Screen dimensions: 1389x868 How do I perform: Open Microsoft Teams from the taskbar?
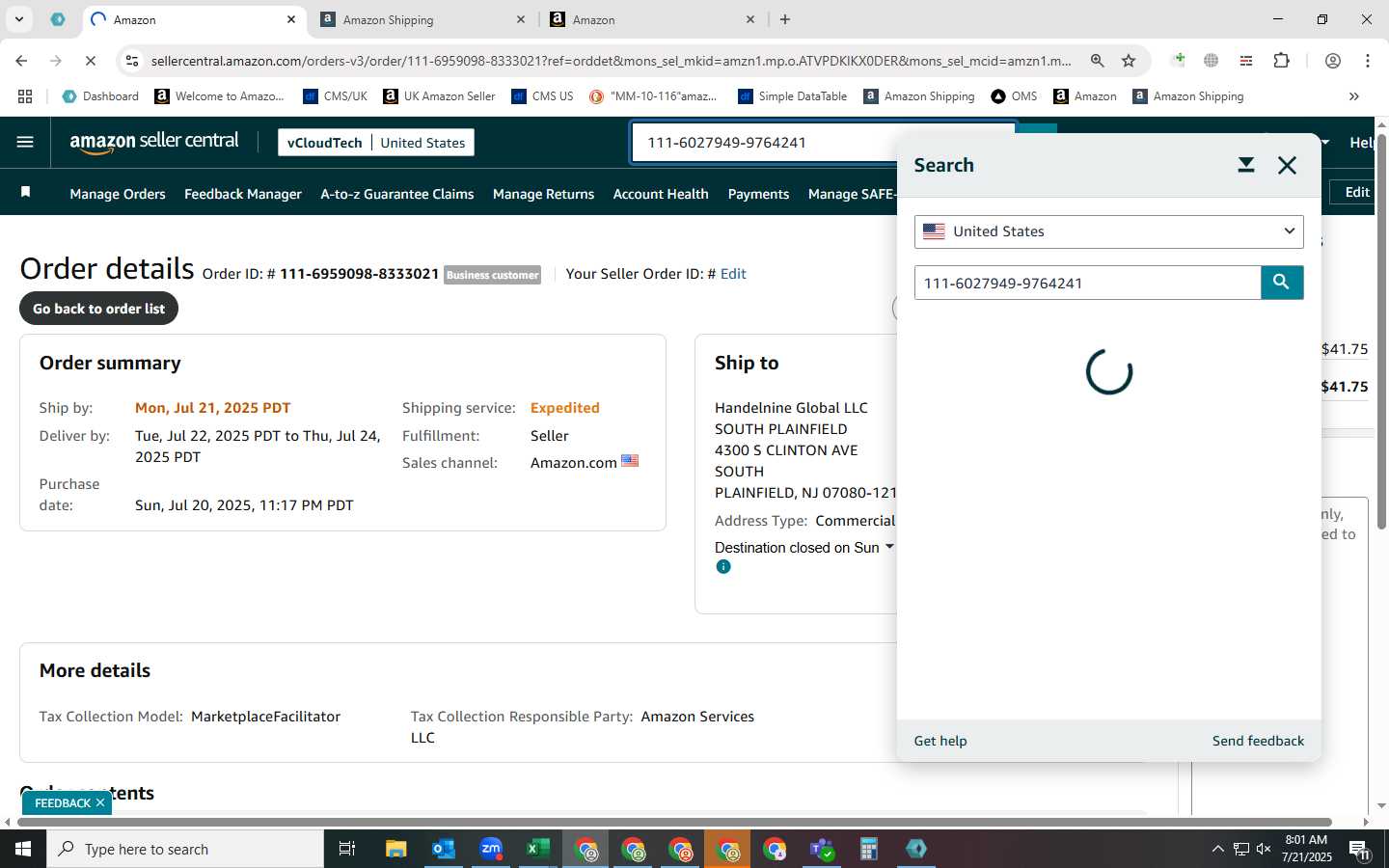[822, 849]
